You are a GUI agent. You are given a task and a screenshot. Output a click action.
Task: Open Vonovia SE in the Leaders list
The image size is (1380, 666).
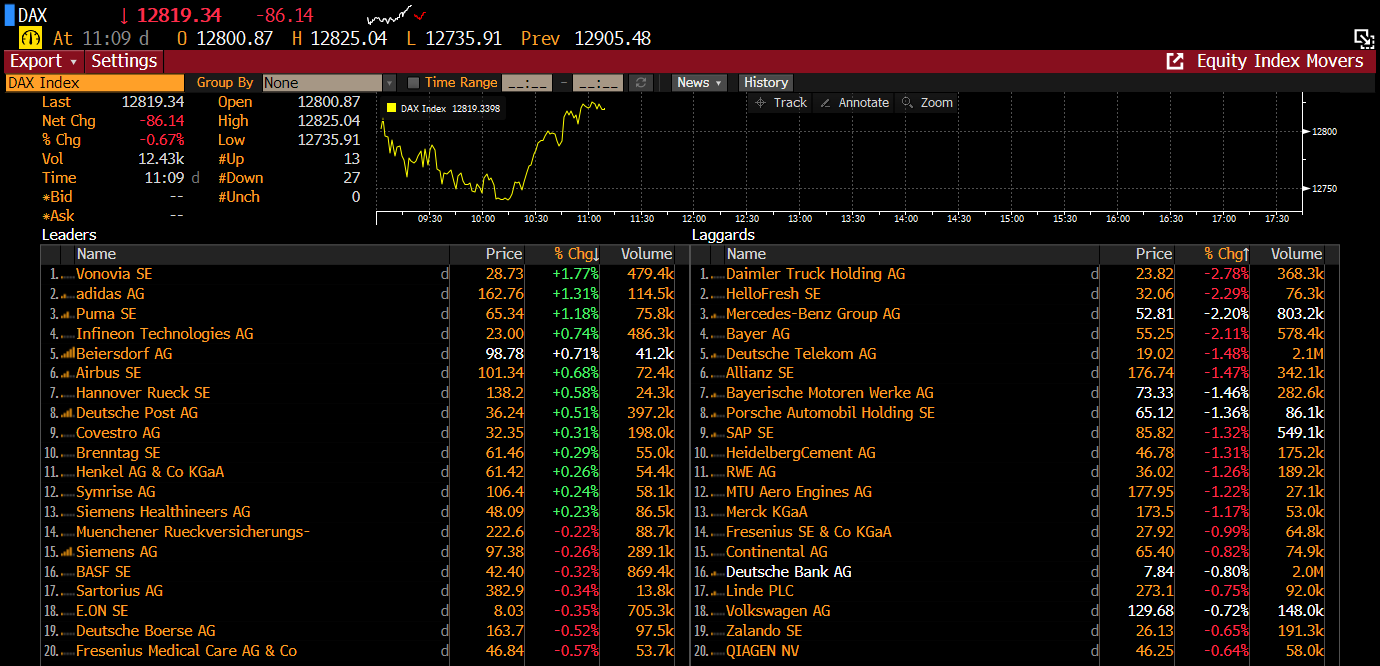click(x=114, y=274)
